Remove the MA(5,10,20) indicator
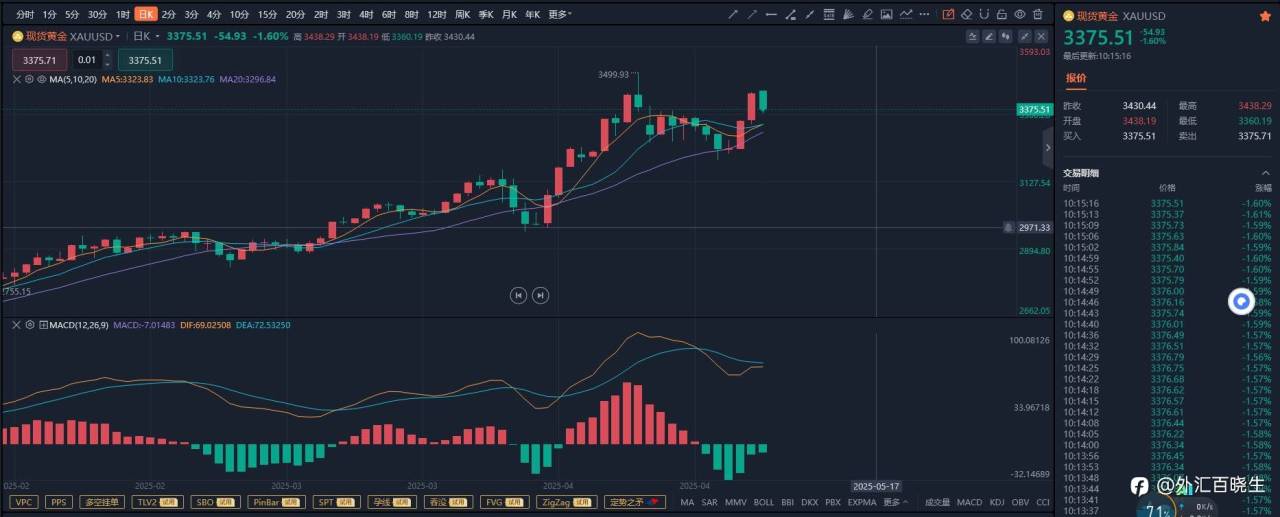Screen dimensions: 1280x517 (16, 79)
